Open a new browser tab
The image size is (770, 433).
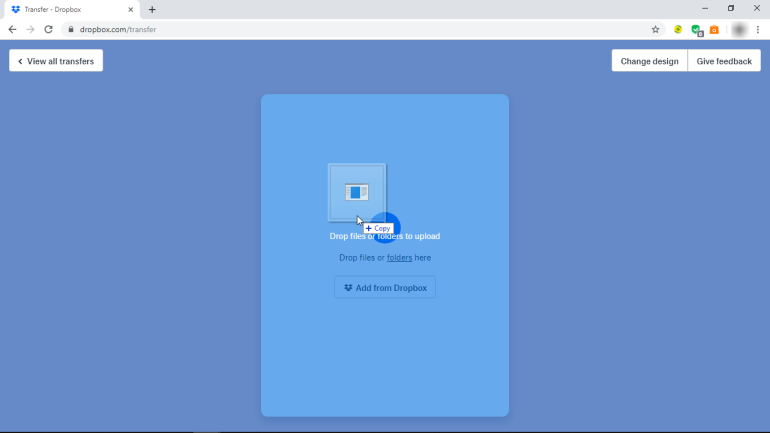(152, 9)
